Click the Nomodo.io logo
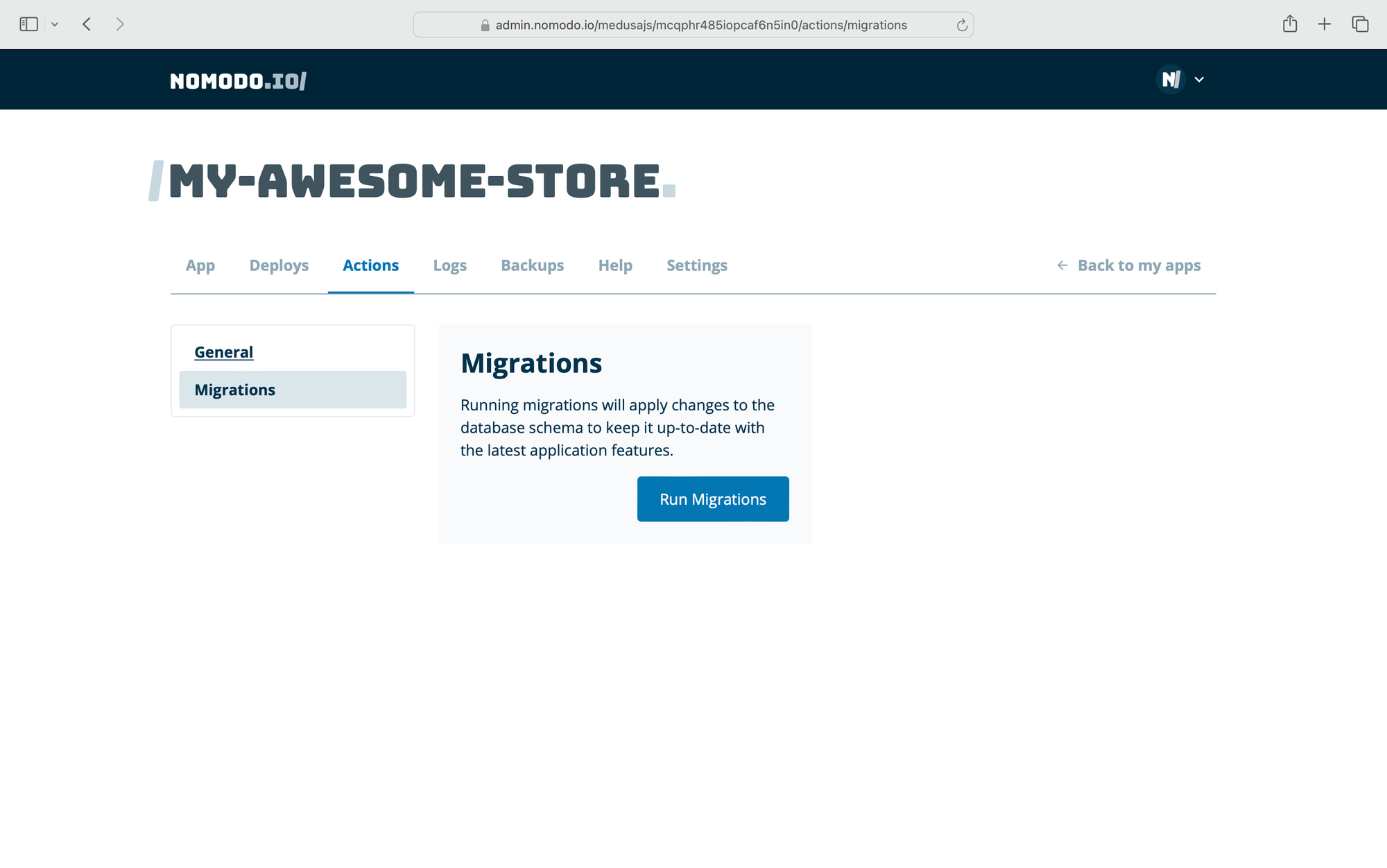 click(238, 81)
